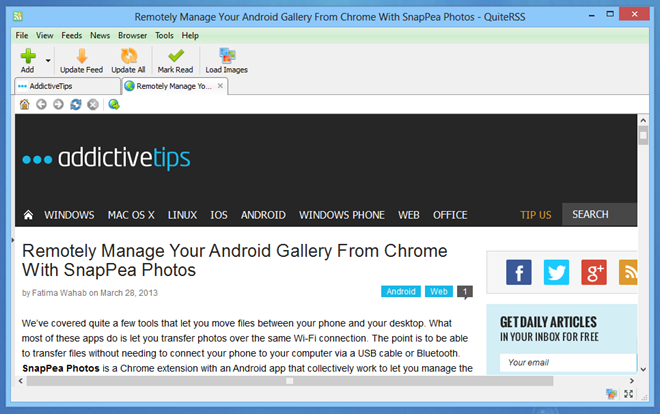Click the site home icon in navigation bar
Screen dimensions: 660x414
point(28,215)
